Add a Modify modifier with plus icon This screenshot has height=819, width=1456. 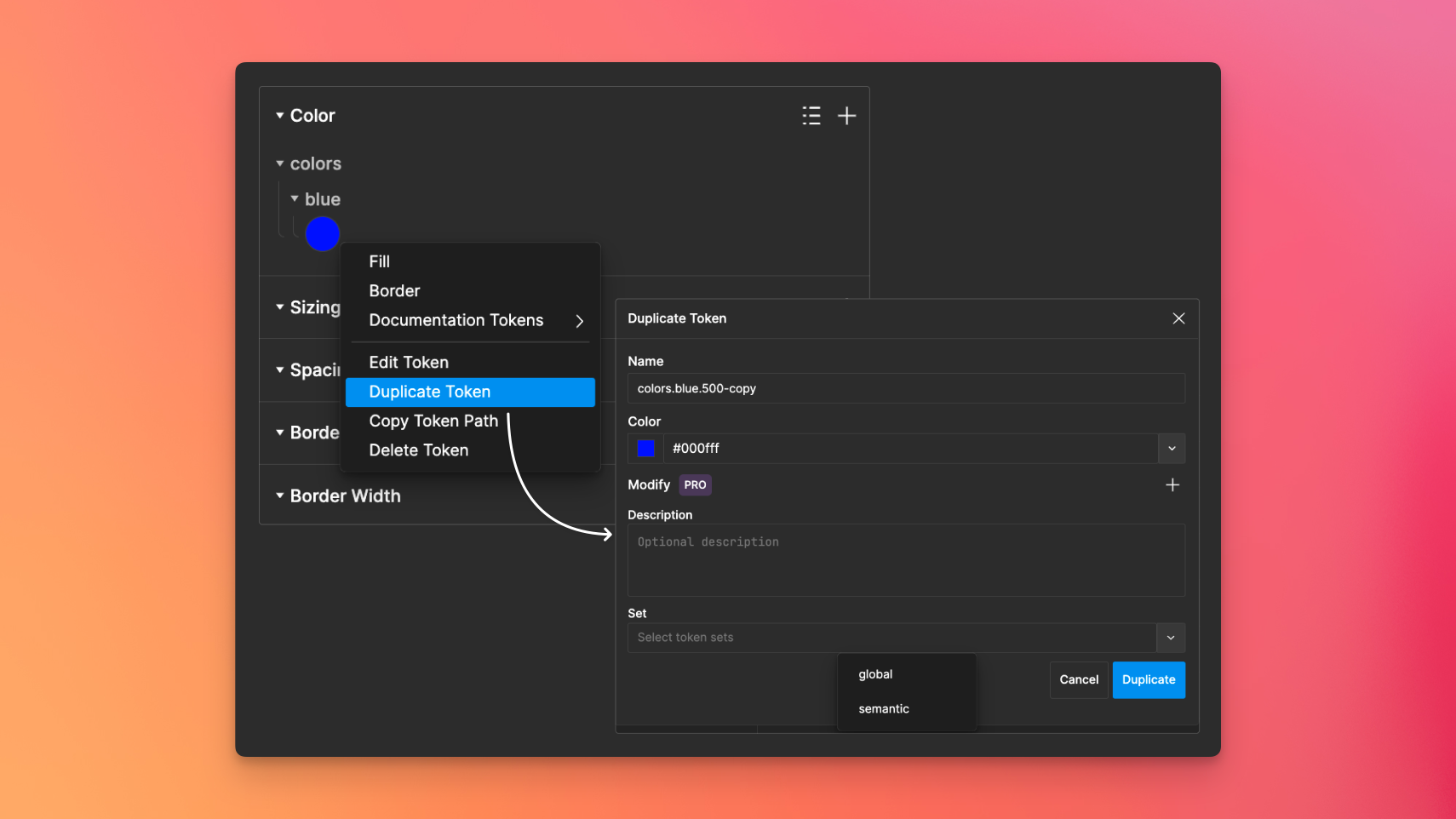click(x=1172, y=485)
